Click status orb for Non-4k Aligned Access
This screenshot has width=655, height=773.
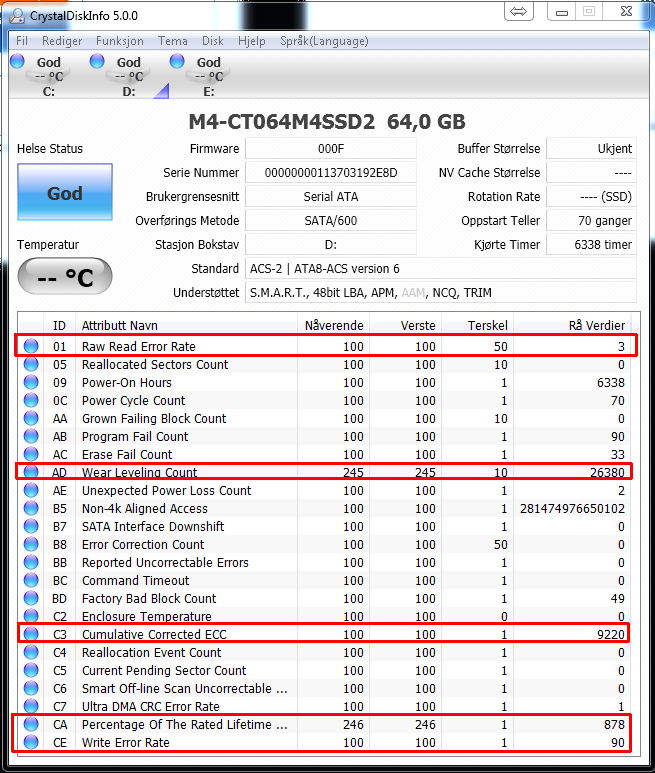point(31,508)
